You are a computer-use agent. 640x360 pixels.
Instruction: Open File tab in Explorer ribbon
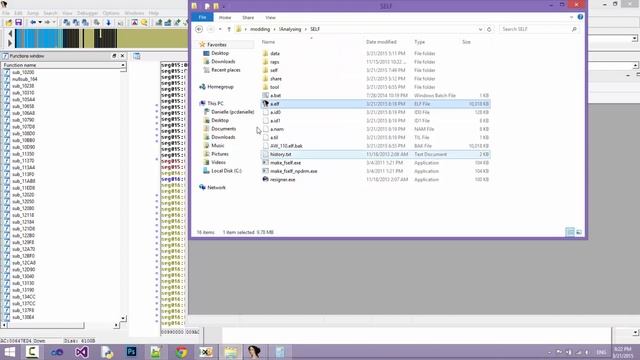pyautogui.click(x=202, y=18)
